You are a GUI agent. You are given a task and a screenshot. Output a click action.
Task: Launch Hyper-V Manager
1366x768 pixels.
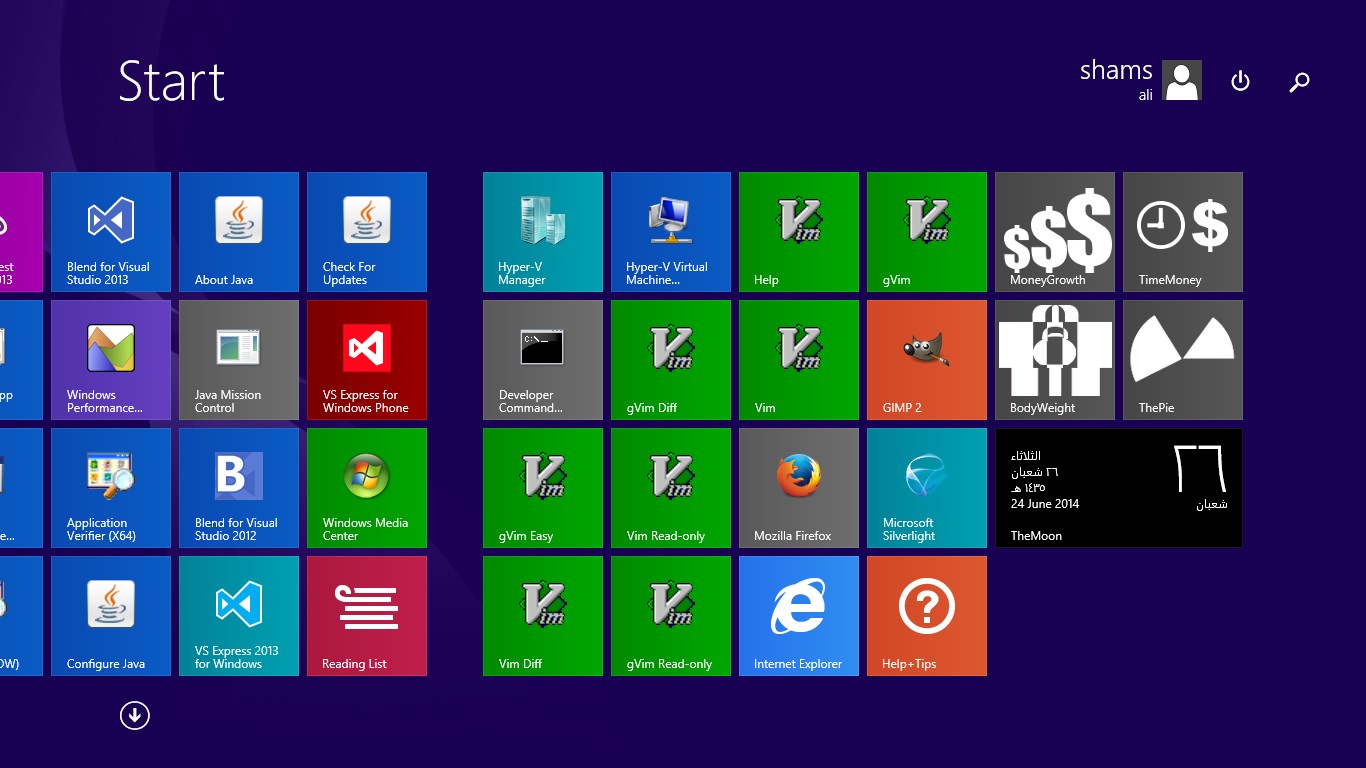pyautogui.click(x=543, y=232)
